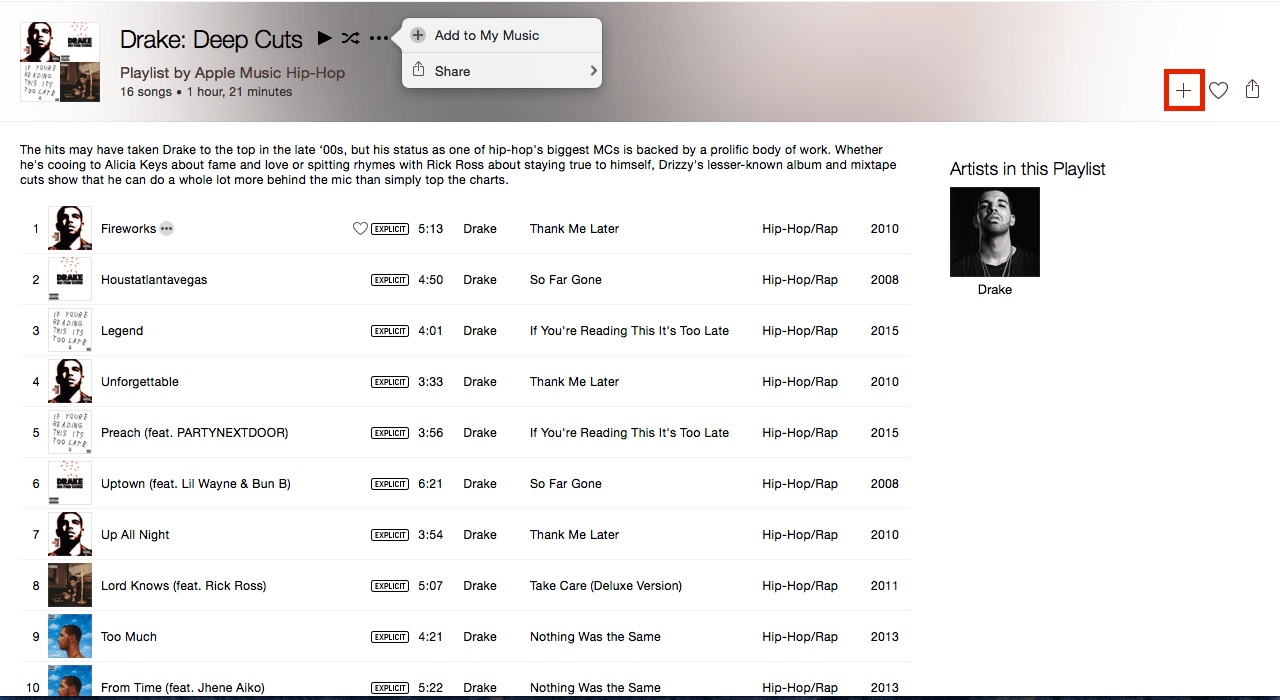Open Drake's artist thumbnail in the sidebar

coord(994,231)
